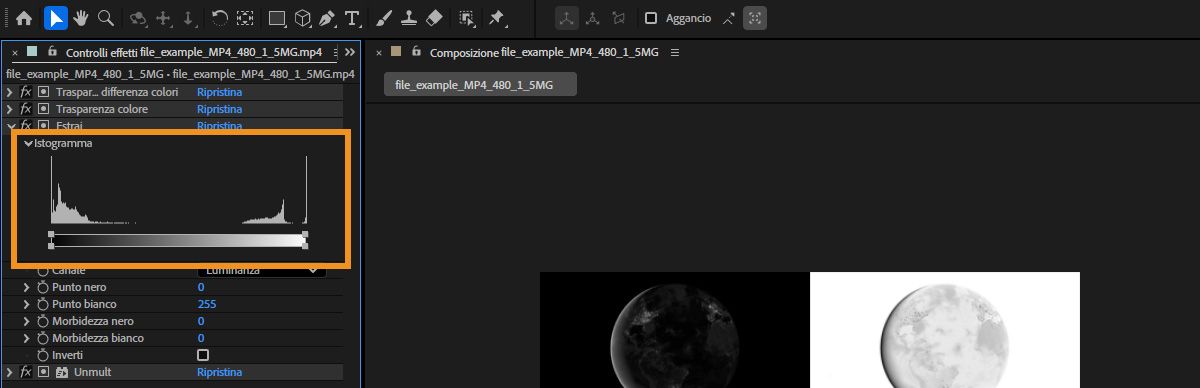Click the Unmult effect preset icon
The width and height of the screenshot is (1200, 388).
pos(61,372)
